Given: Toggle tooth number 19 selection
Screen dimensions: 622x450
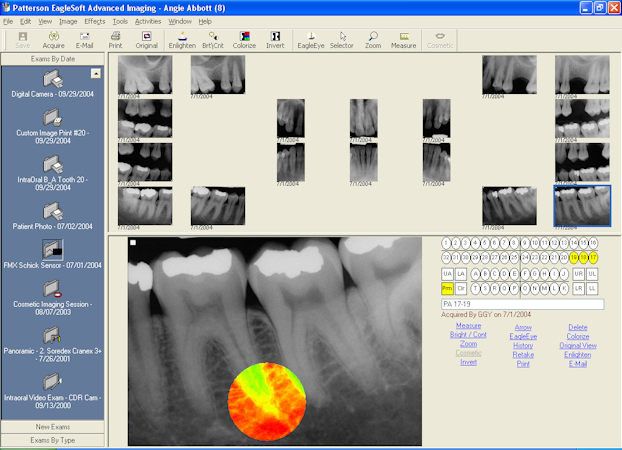Looking at the screenshot, I should pos(574,258).
